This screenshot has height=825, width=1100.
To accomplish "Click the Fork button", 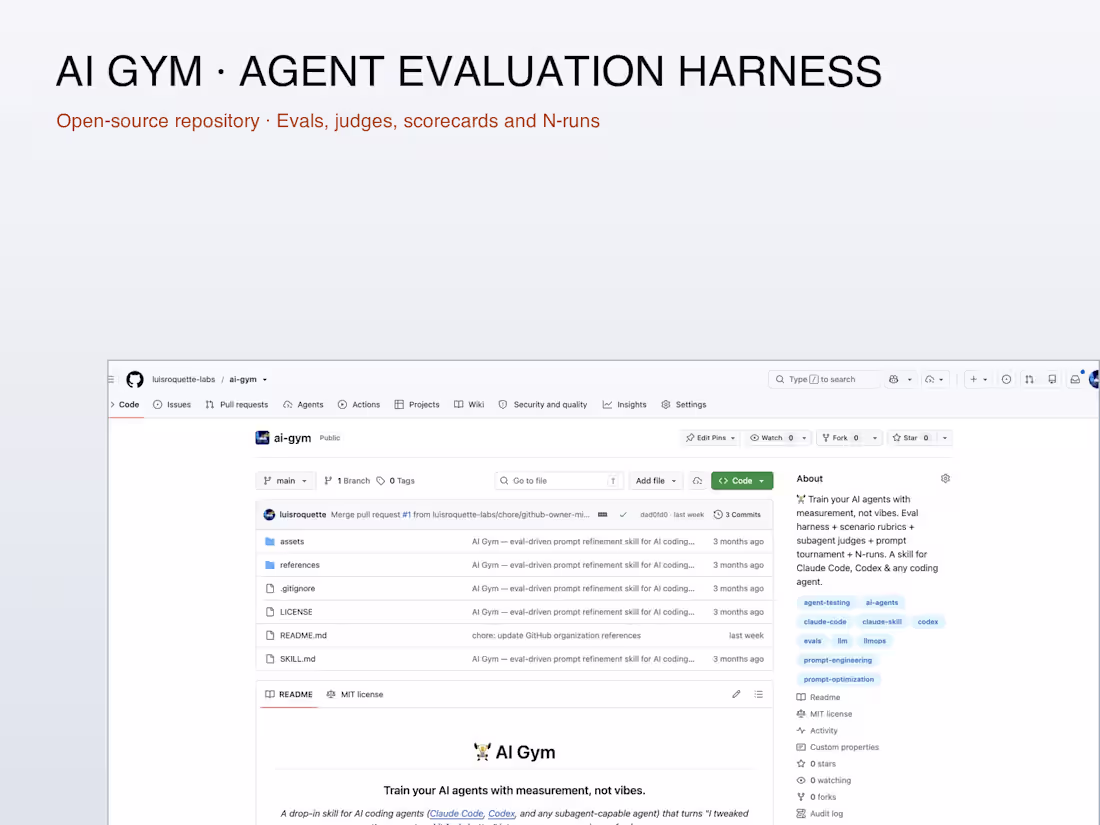I will [x=840, y=438].
